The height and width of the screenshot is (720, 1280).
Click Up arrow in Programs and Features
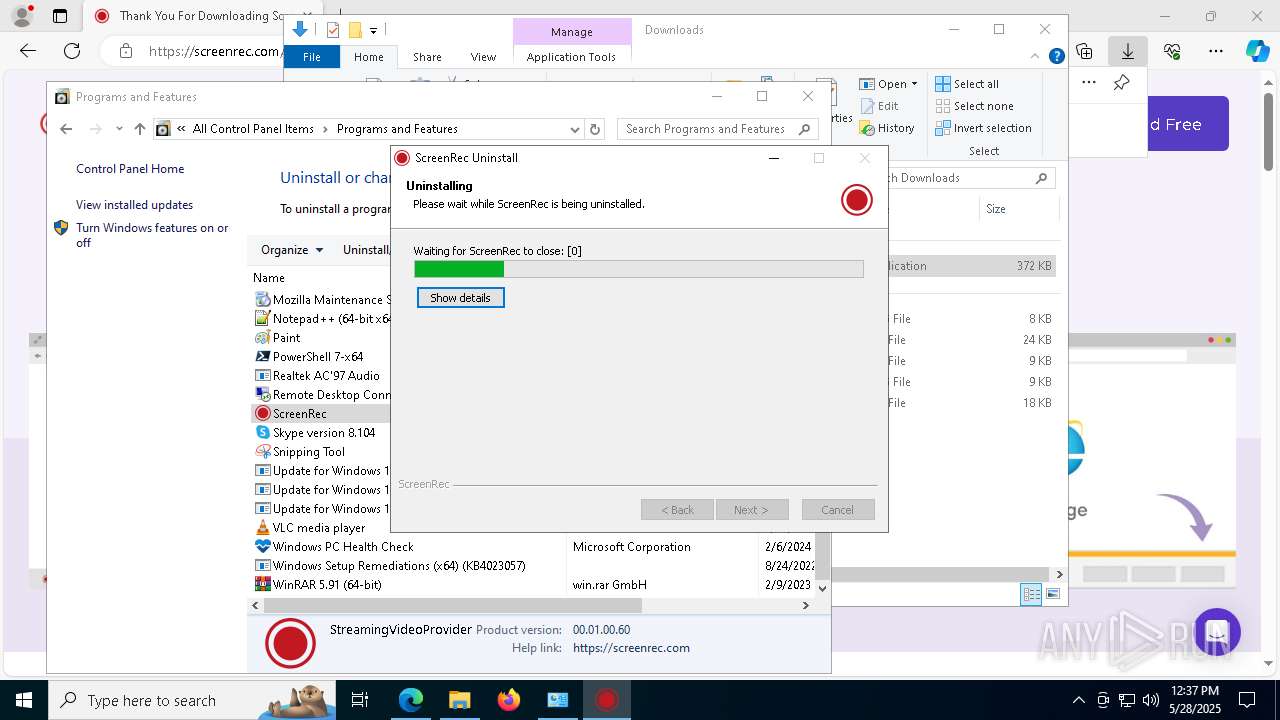tap(140, 129)
